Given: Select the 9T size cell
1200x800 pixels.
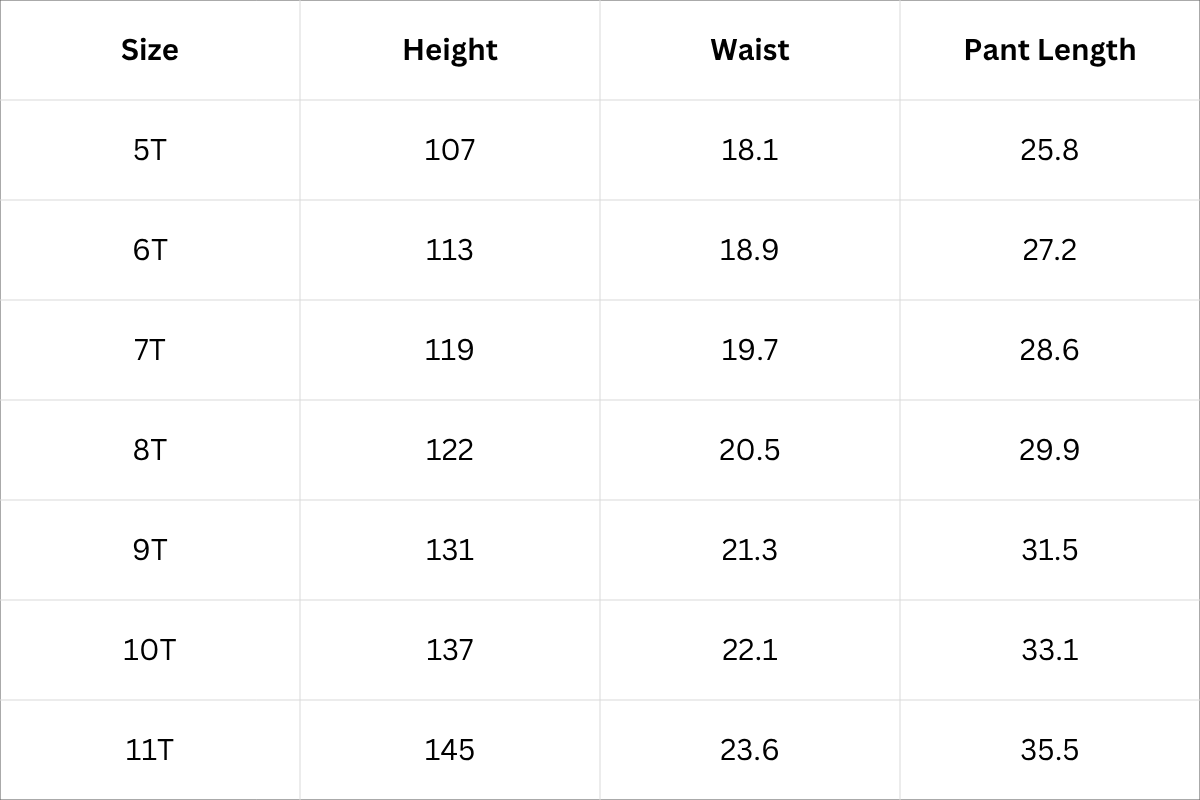Looking at the screenshot, I should (x=150, y=550).
